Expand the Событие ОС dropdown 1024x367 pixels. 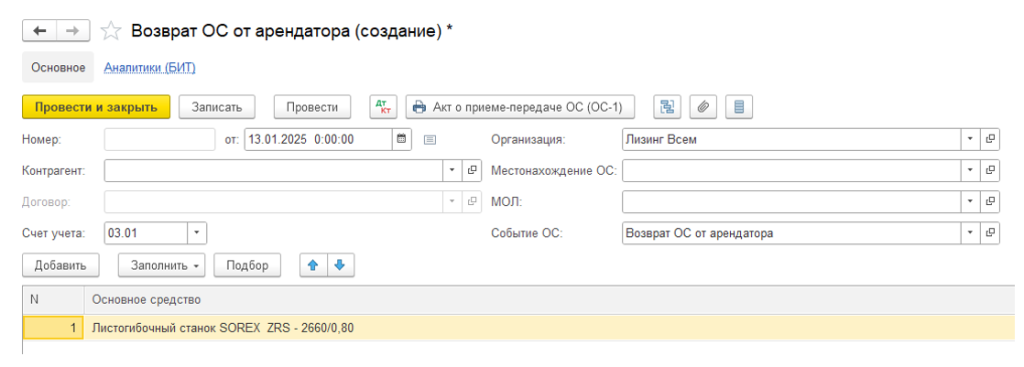(x=970, y=232)
